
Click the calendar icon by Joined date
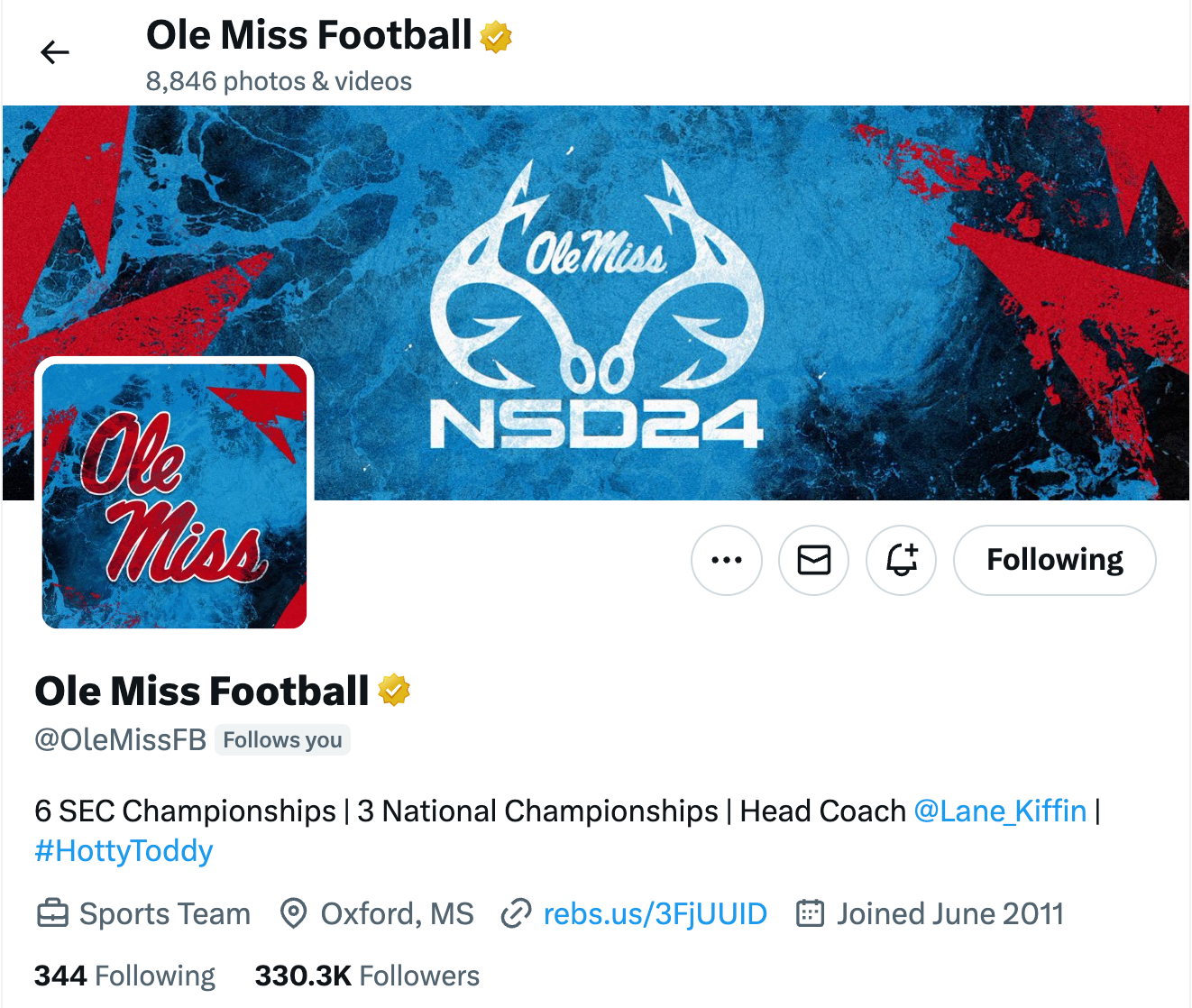click(810, 914)
